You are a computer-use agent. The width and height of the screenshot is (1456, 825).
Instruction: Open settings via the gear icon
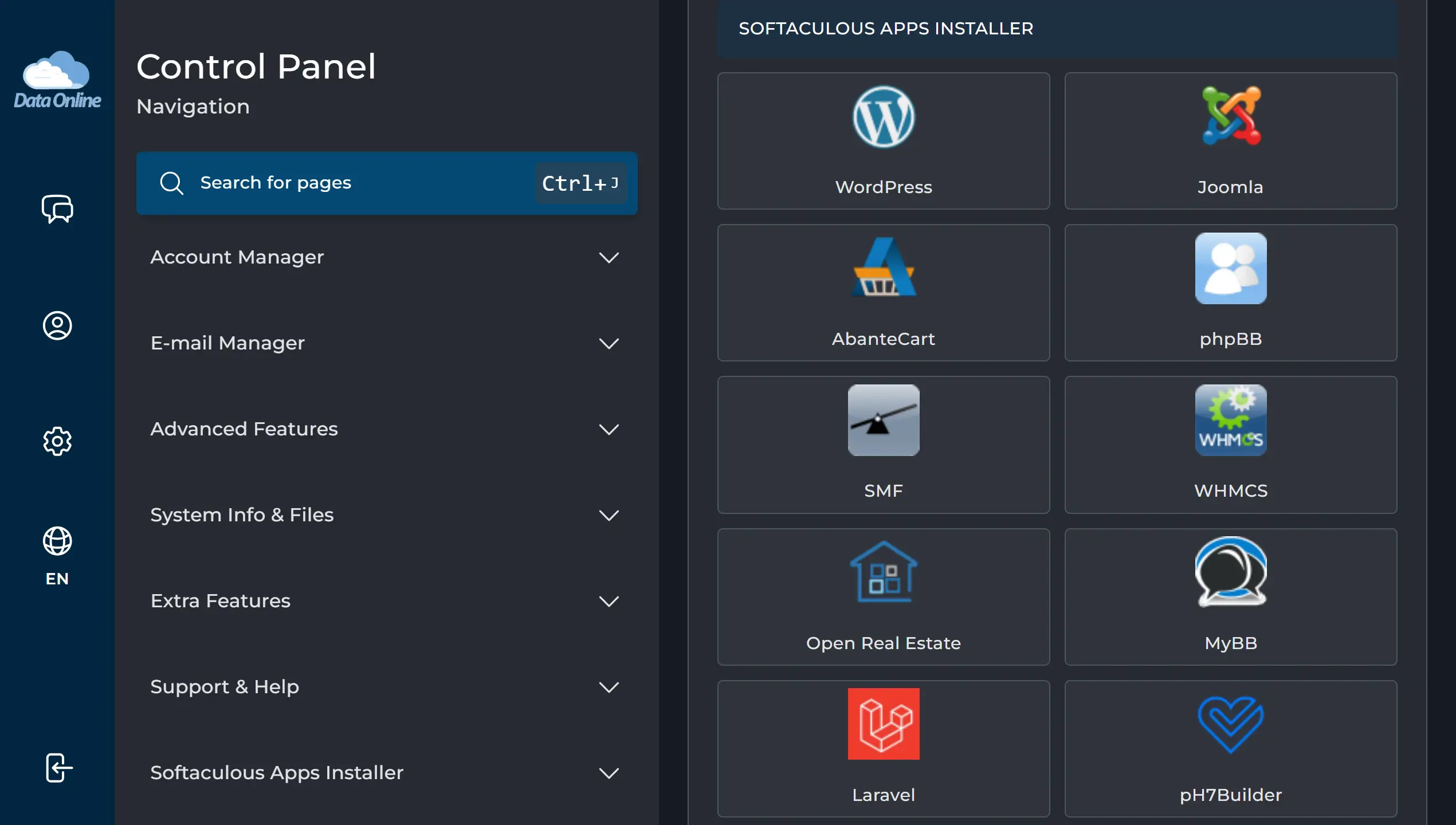tap(57, 441)
